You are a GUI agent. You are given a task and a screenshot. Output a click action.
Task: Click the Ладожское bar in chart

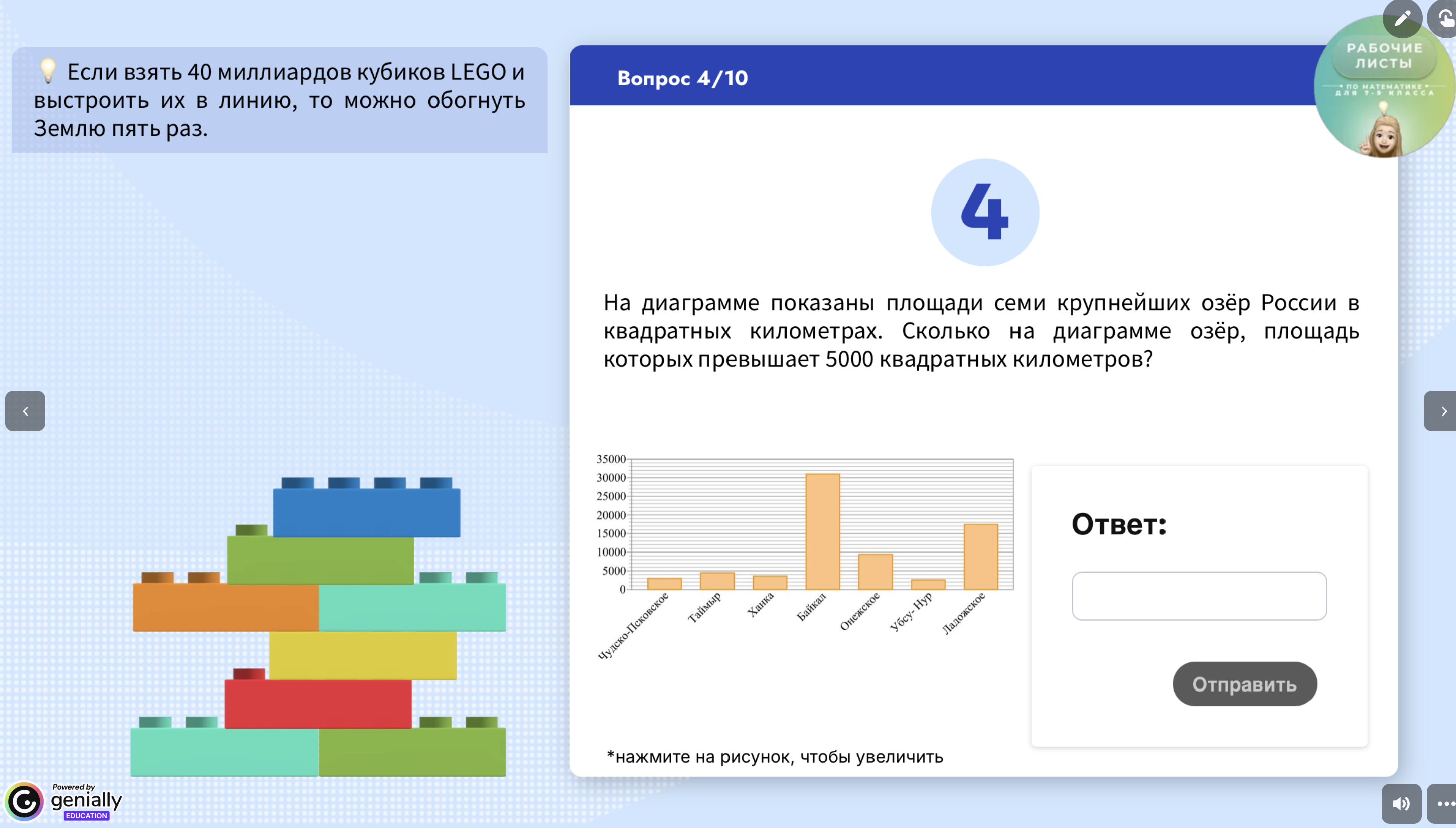981,557
